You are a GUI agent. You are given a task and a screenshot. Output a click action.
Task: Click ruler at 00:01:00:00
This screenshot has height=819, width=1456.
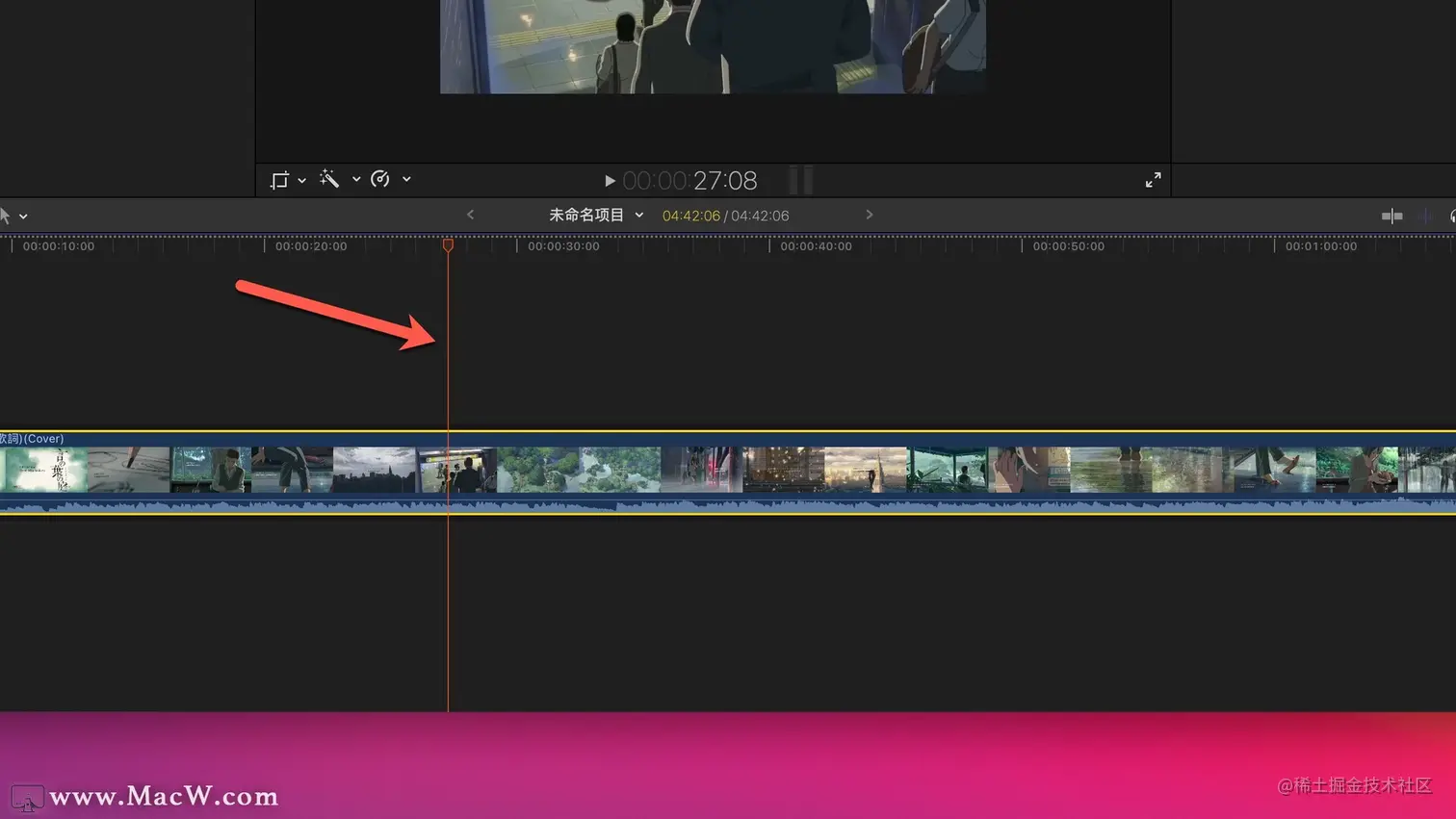pyautogui.click(x=1320, y=246)
